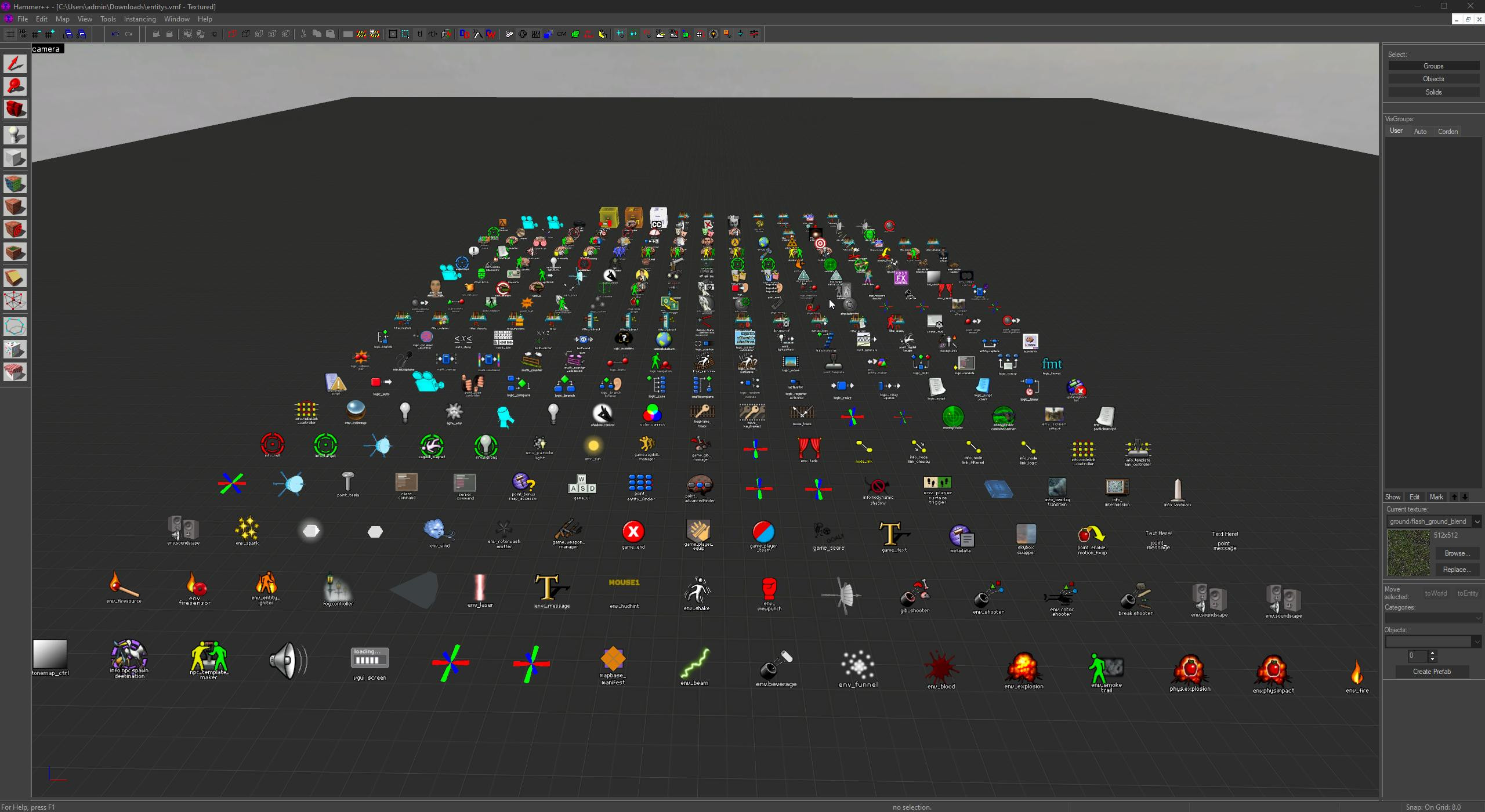Image resolution: width=1485 pixels, height=812 pixels.
Task: Switch to the Camera tool
Action: point(15,109)
